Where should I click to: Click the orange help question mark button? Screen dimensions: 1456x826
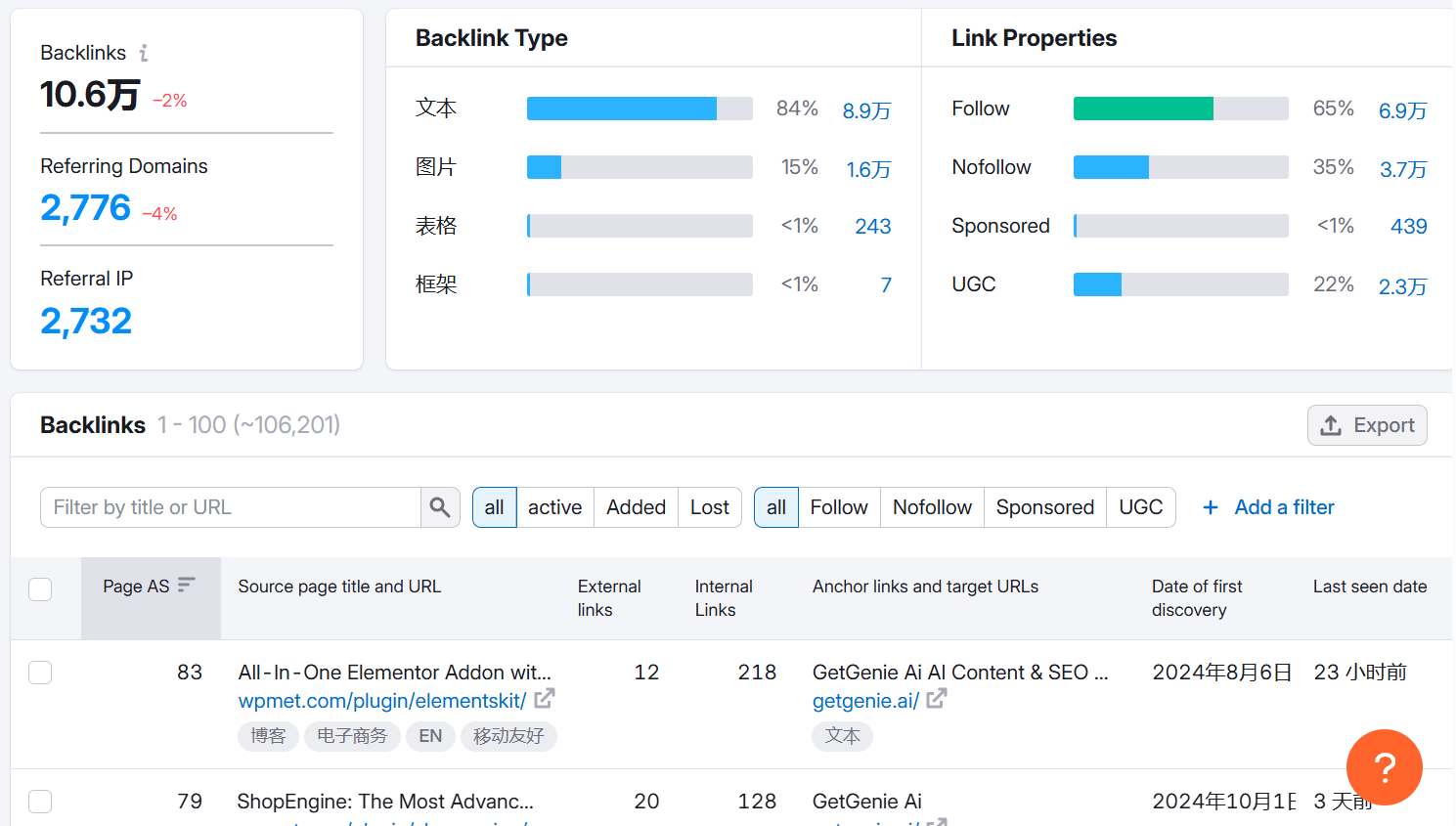click(1384, 767)
